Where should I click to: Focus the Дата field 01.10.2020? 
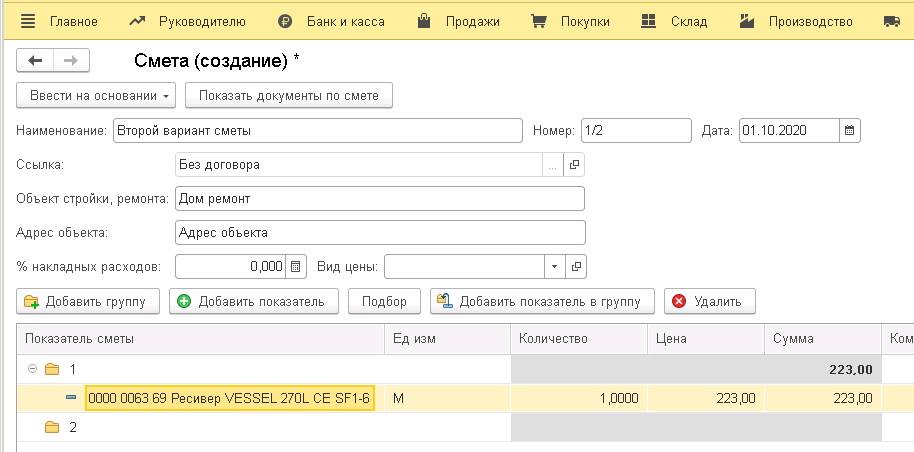[789, 131]
